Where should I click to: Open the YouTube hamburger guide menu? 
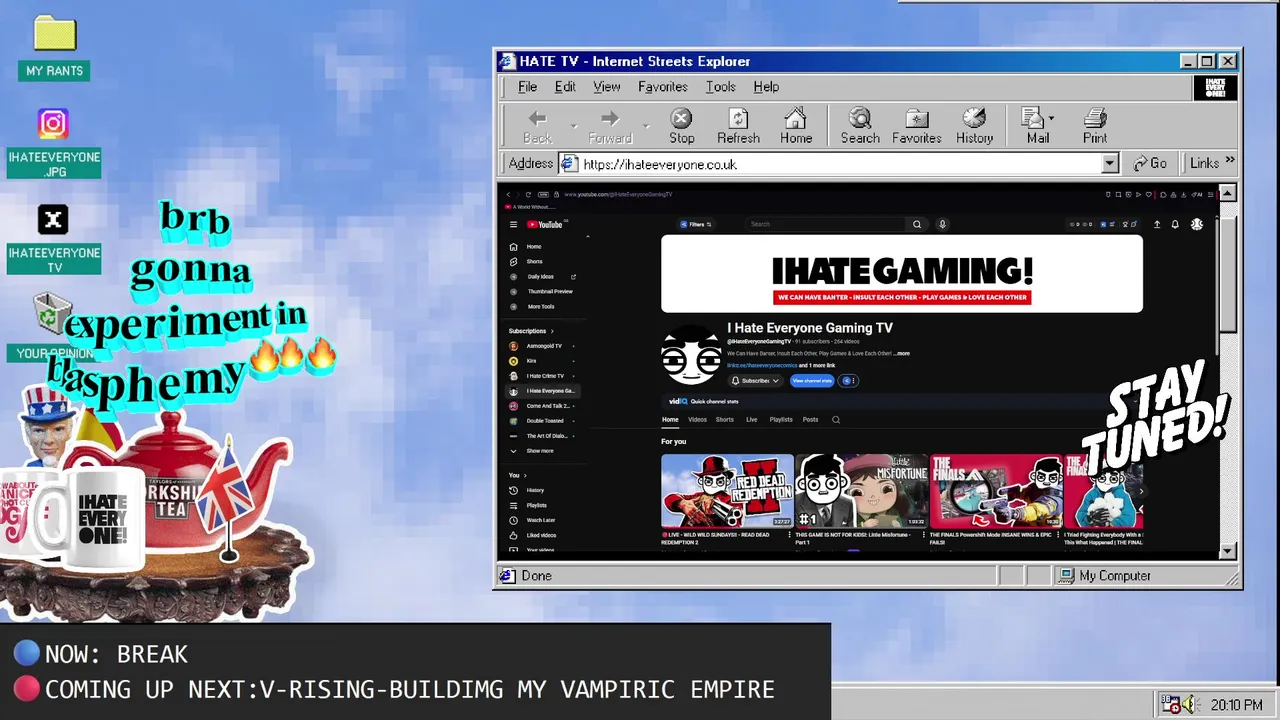(513, 224)
